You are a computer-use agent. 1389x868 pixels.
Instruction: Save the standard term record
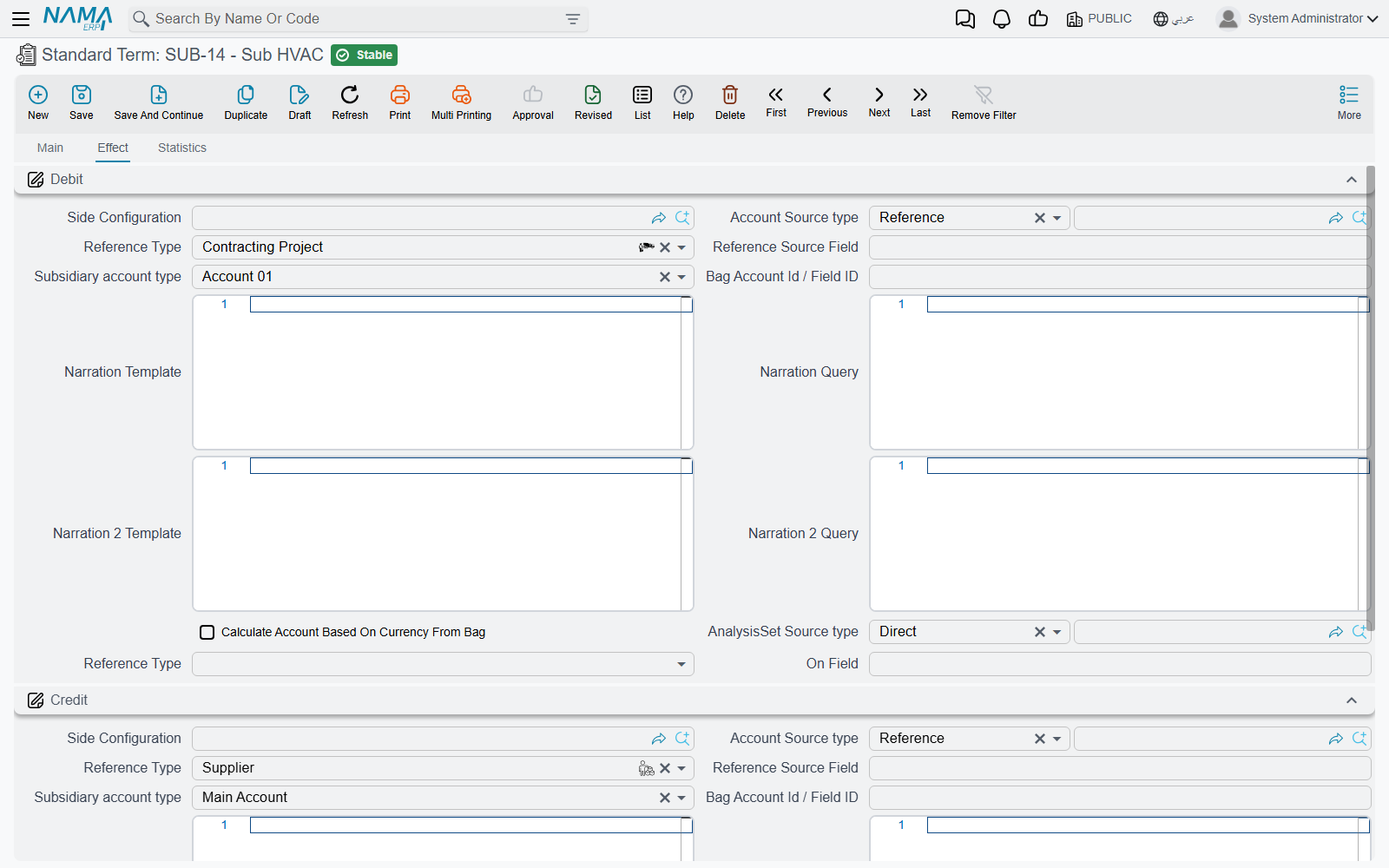82,102
